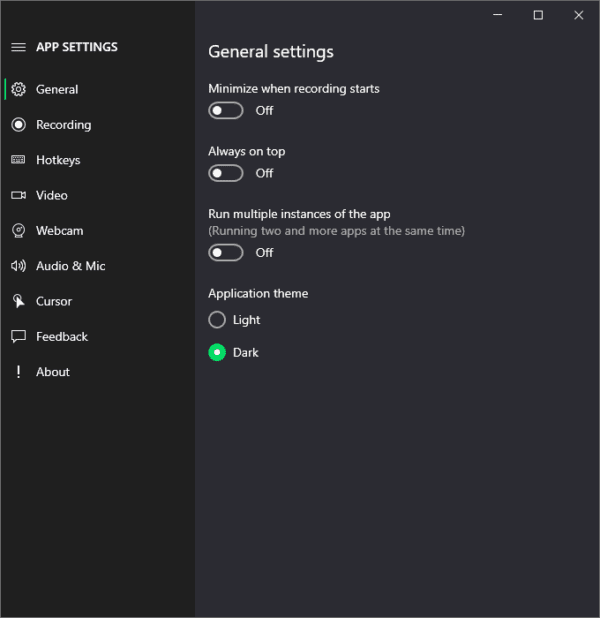Screen dimensions: 600x618
Task: Switch to the Hotkeys settings page
Action: point(58,160)
